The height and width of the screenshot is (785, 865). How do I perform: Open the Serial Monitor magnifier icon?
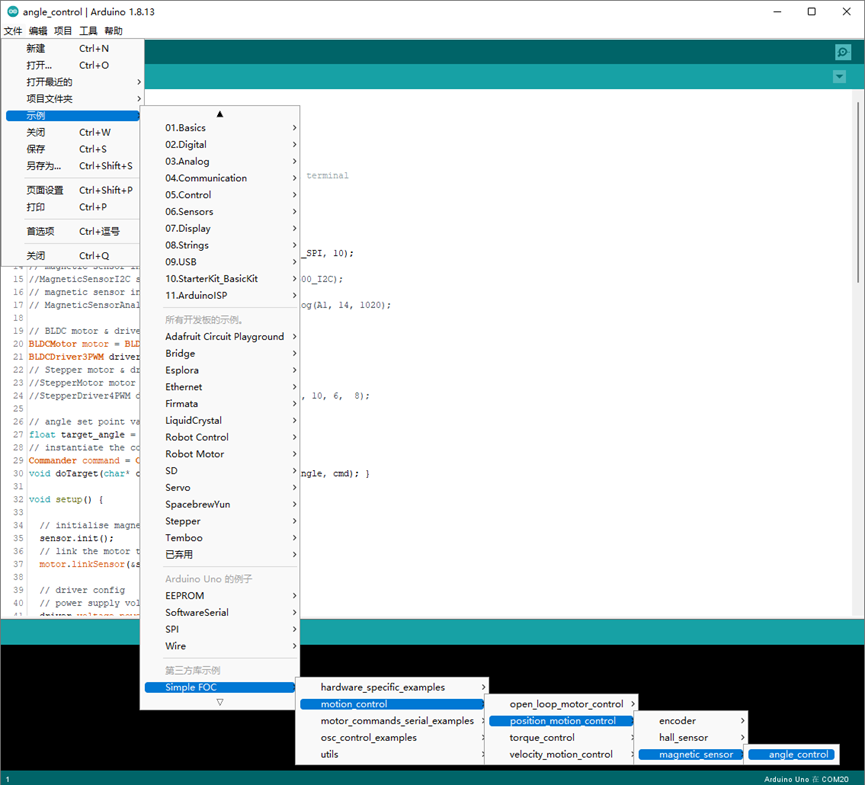[x=842, y=52]
